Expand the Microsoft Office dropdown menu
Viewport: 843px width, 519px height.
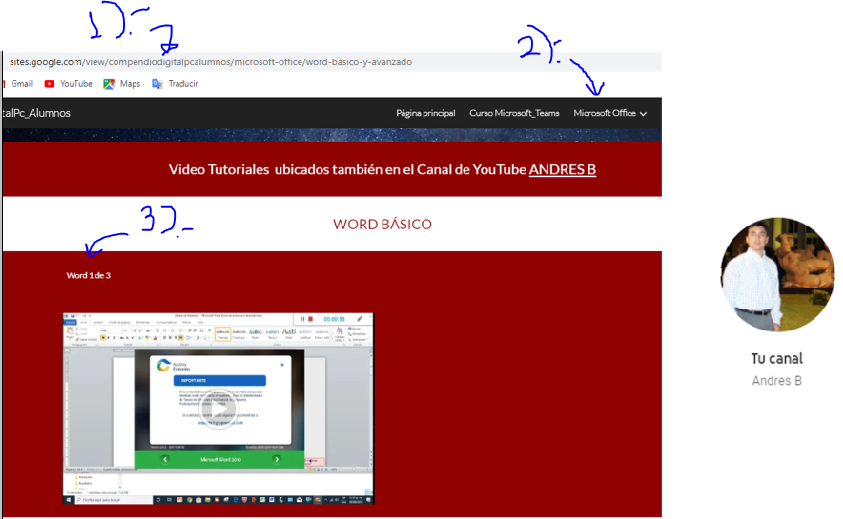610,113
